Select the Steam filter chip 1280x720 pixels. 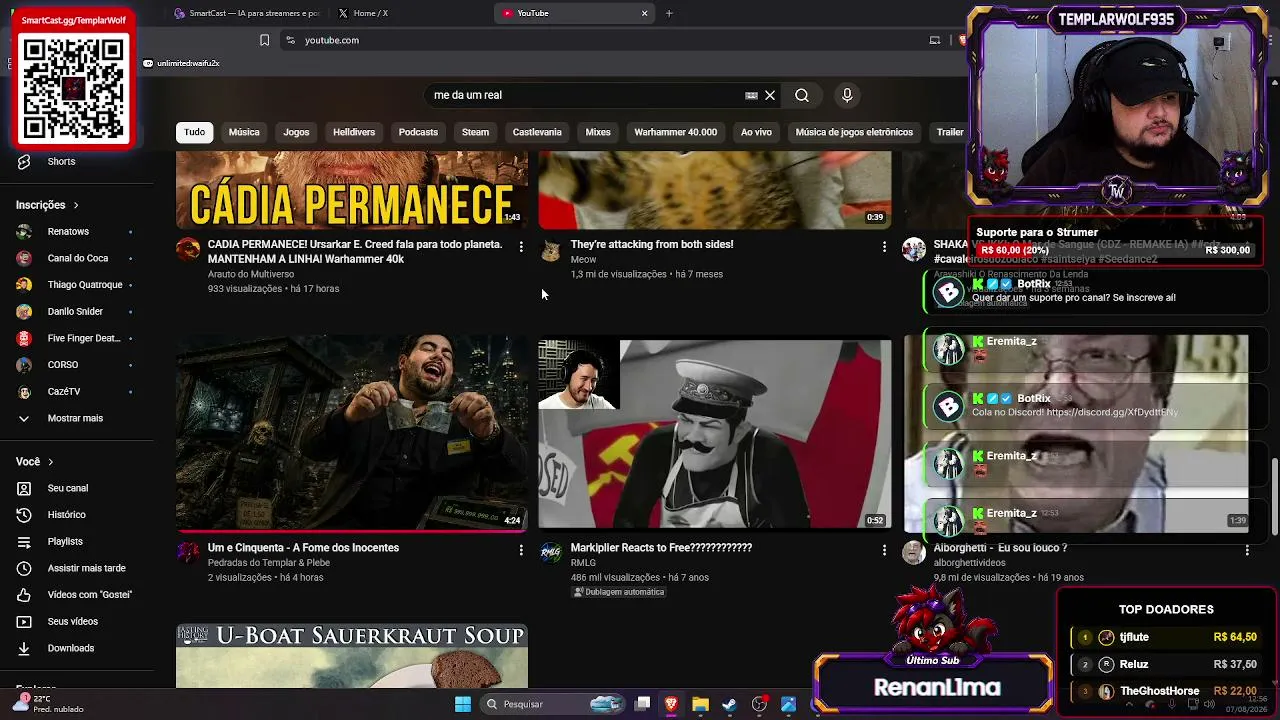point(475,132)
